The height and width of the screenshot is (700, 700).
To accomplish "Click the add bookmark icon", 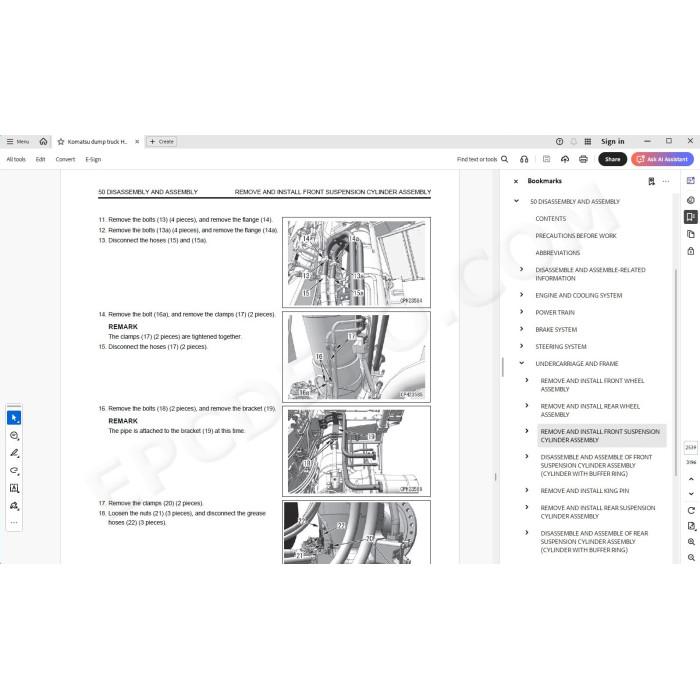I will pos(651,181).
